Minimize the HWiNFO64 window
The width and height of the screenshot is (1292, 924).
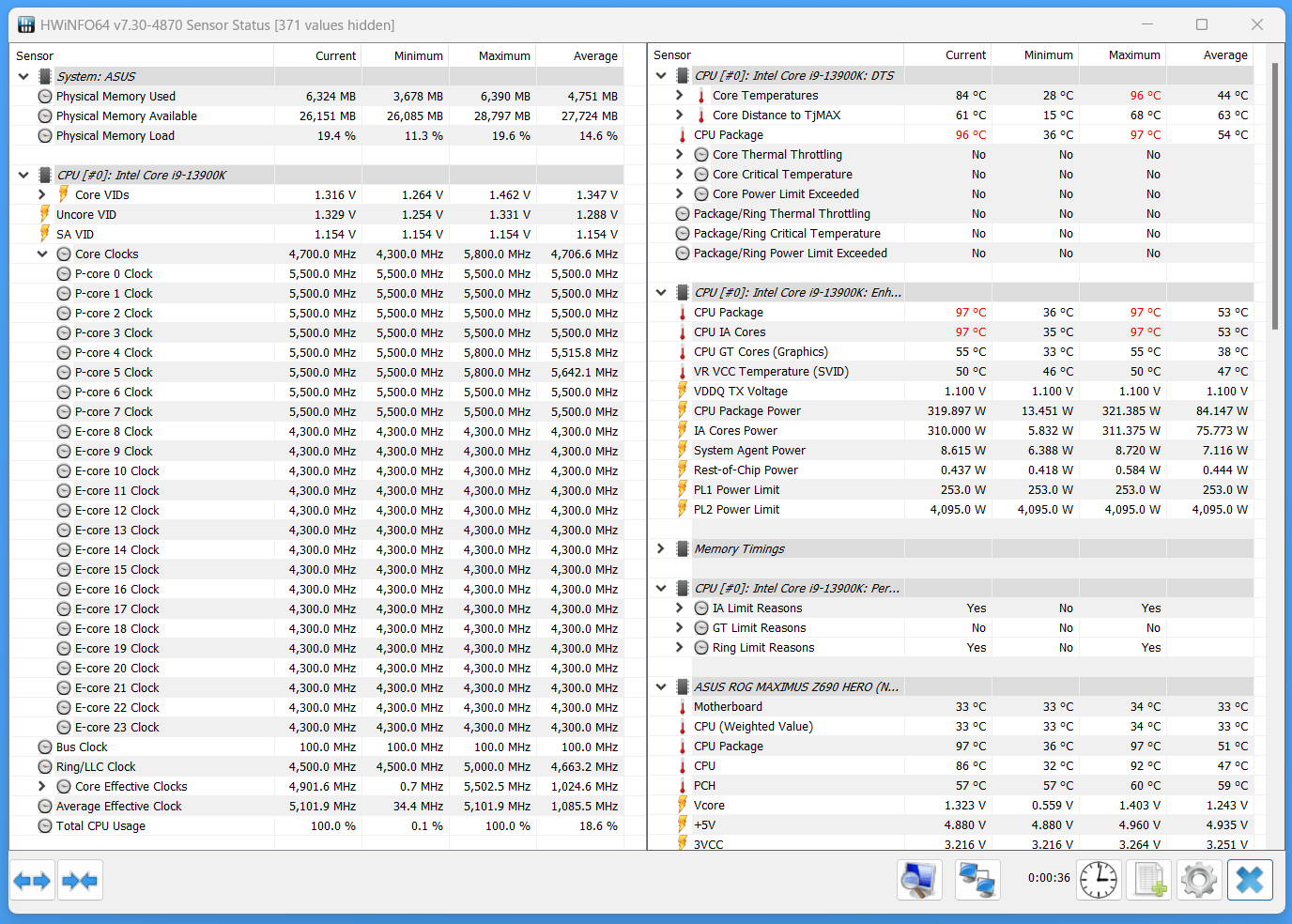coord(1147,24)
